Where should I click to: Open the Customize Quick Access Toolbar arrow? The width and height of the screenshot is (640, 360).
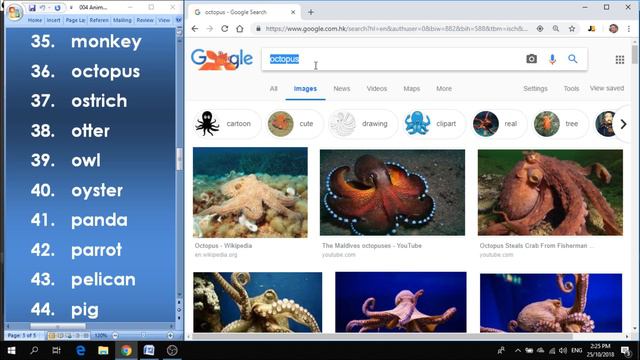pyautogui.click(x=71, y=8)
